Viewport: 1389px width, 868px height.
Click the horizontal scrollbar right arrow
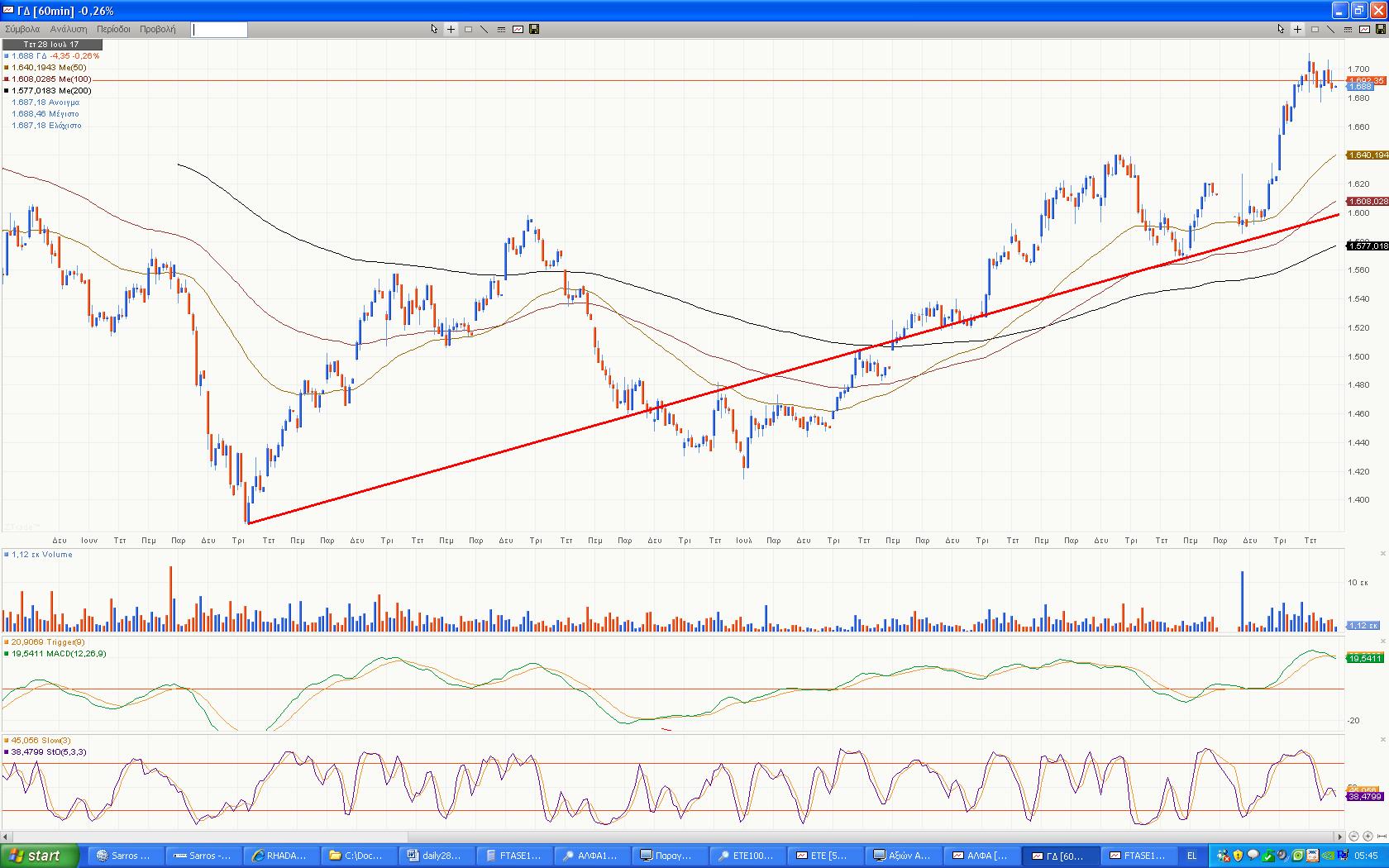(1340, 837)
